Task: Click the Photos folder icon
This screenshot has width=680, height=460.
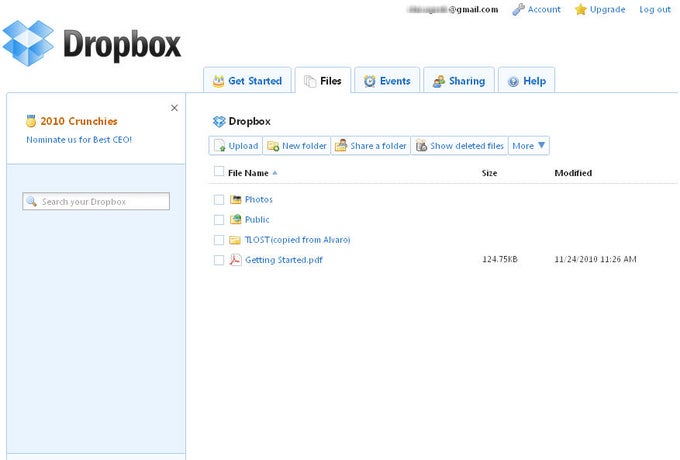Action: pyautogui.click(x=235, y=199)
